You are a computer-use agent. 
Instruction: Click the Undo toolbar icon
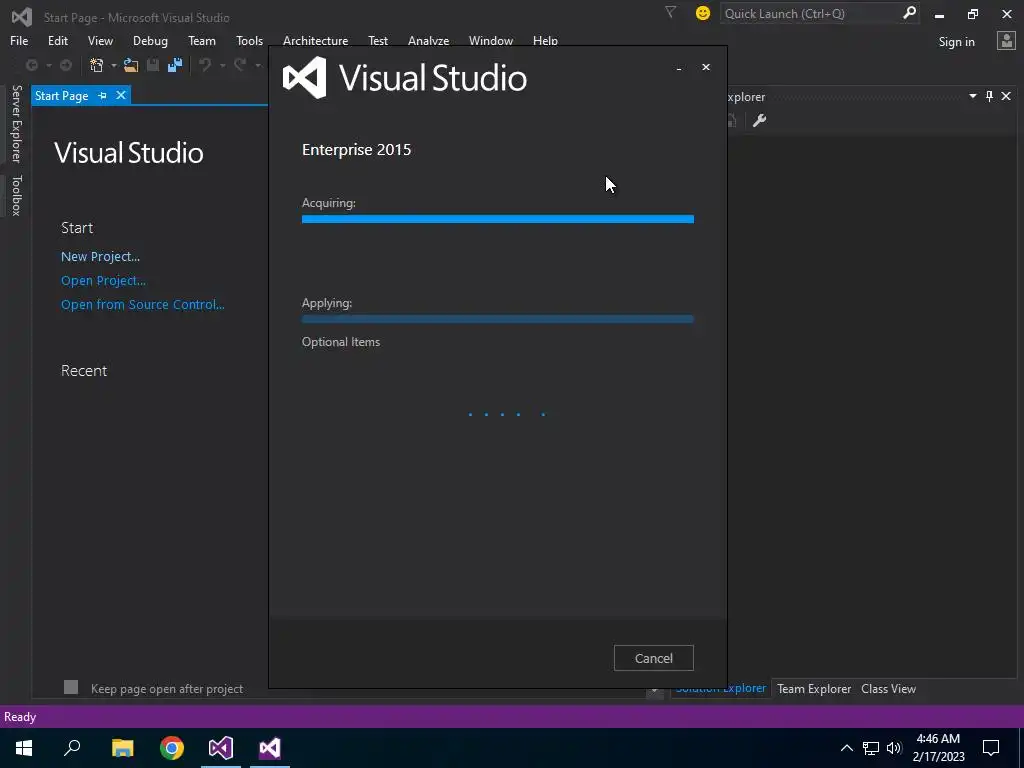(x=205, y=65)
